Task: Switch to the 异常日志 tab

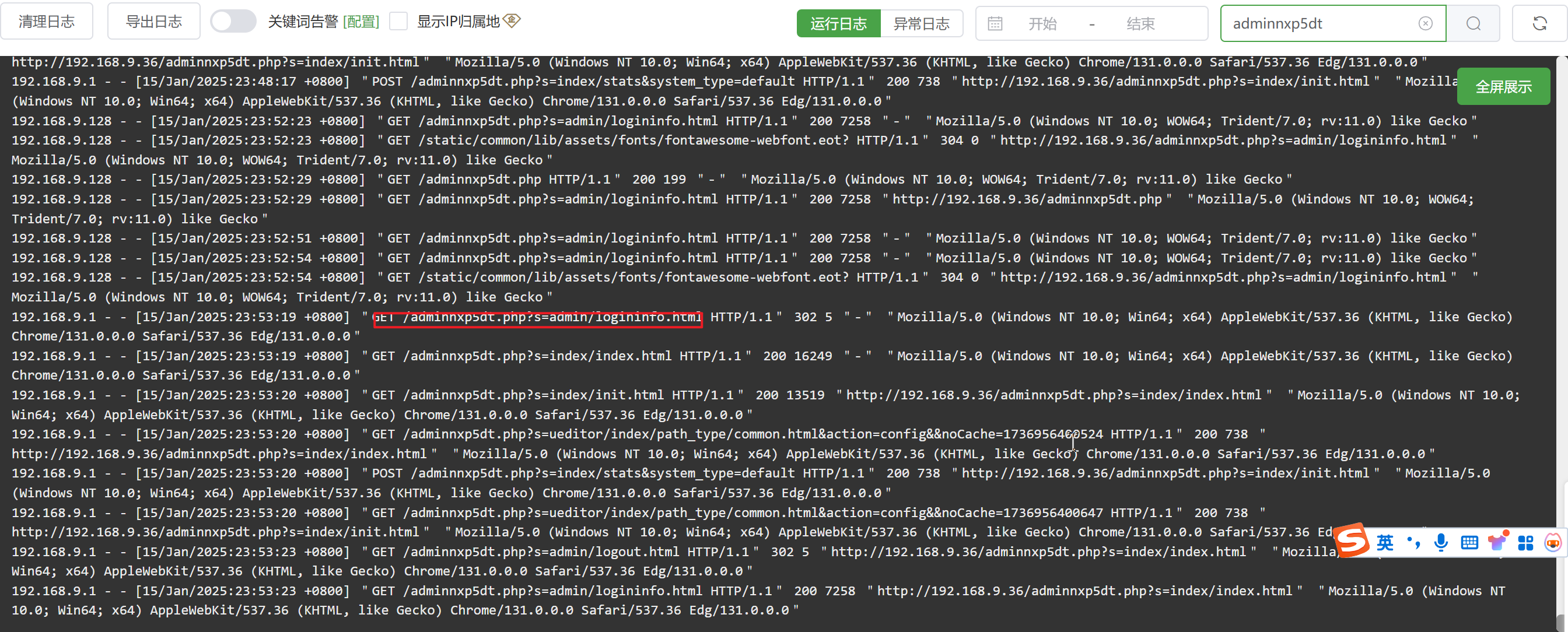Action: [x=921, y=24]
